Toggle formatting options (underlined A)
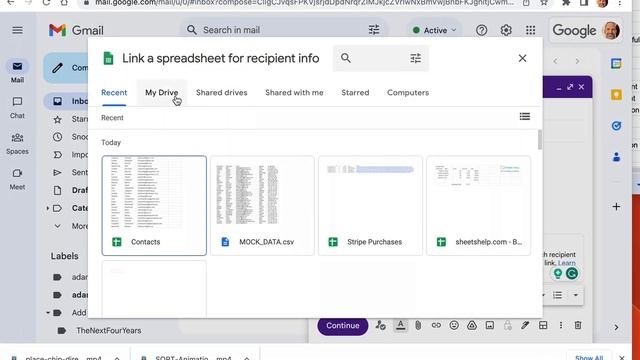The width and height of the screenshot is (640, 360). click(x=400, y=325)
